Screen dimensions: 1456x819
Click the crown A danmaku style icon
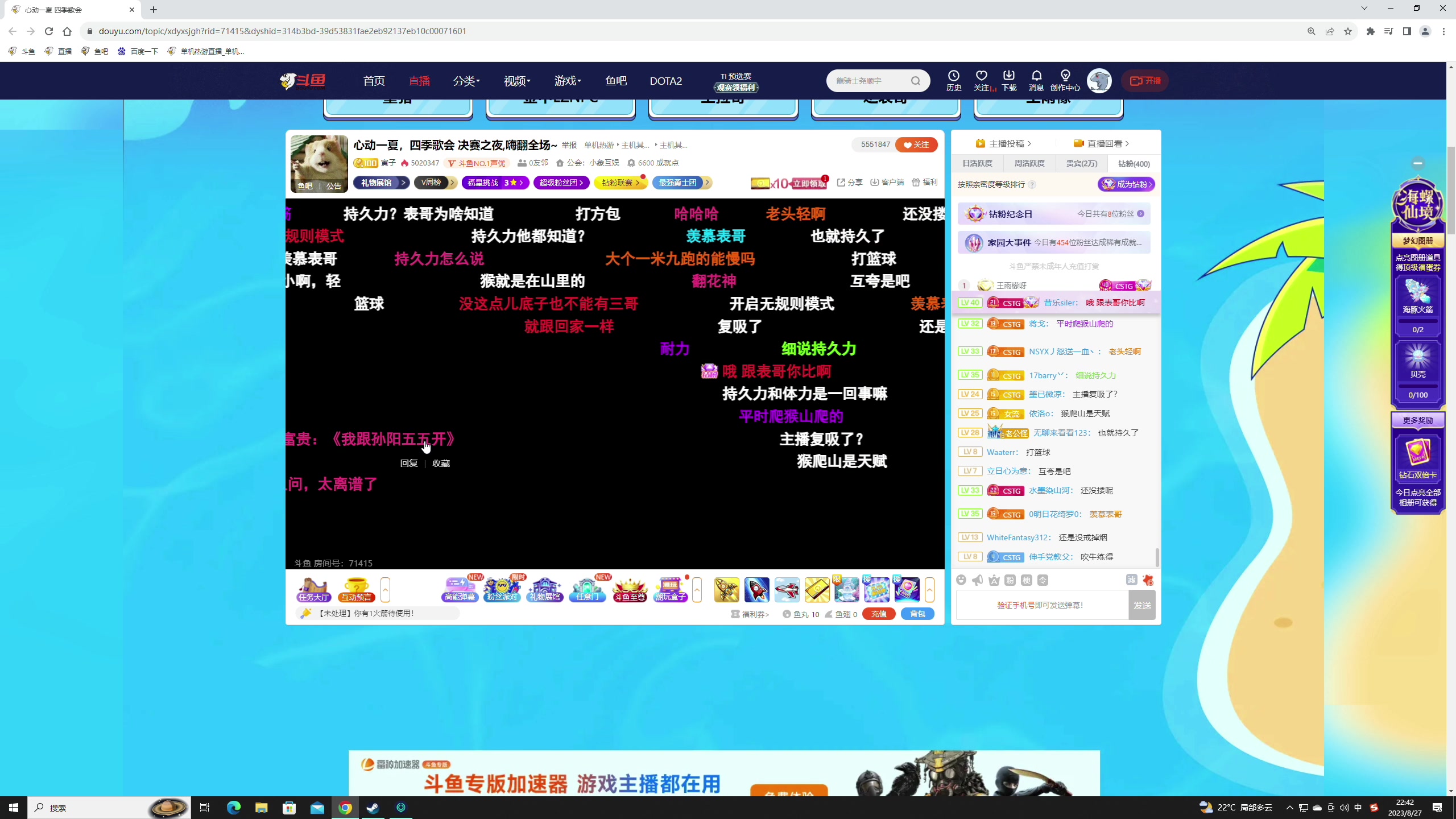(x=994, y=580)
